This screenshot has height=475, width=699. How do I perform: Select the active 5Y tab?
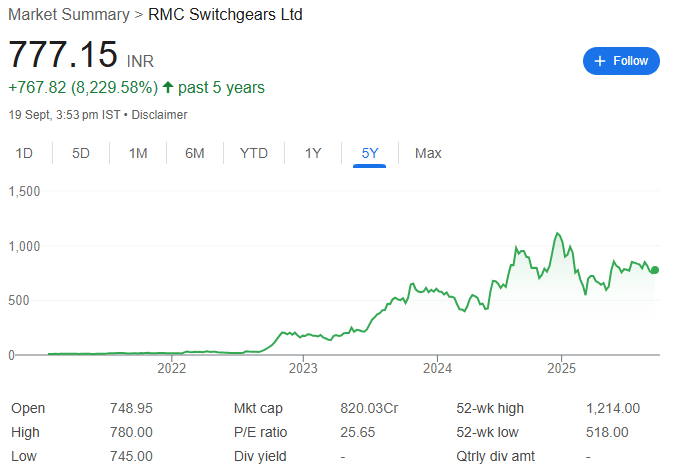[x=370, y=153]
